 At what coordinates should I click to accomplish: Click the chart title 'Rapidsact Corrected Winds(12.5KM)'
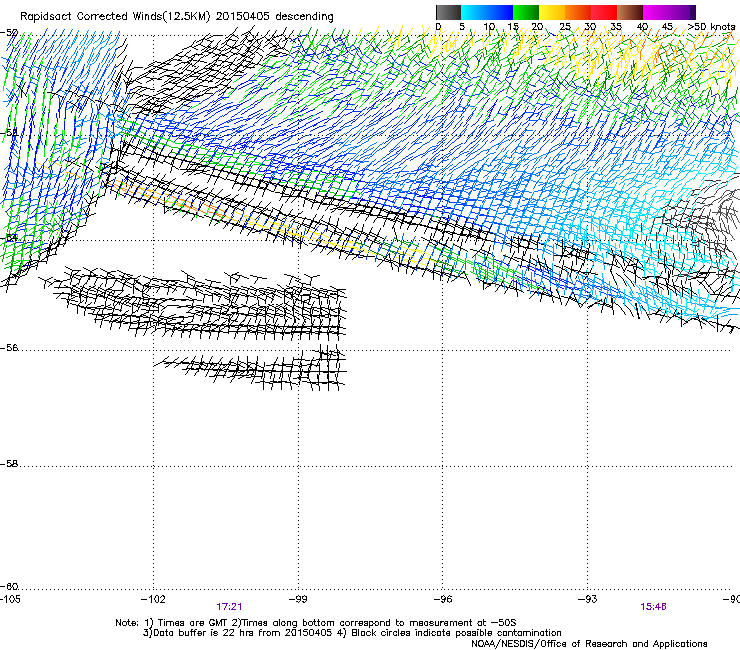click(x=115, y=17)
